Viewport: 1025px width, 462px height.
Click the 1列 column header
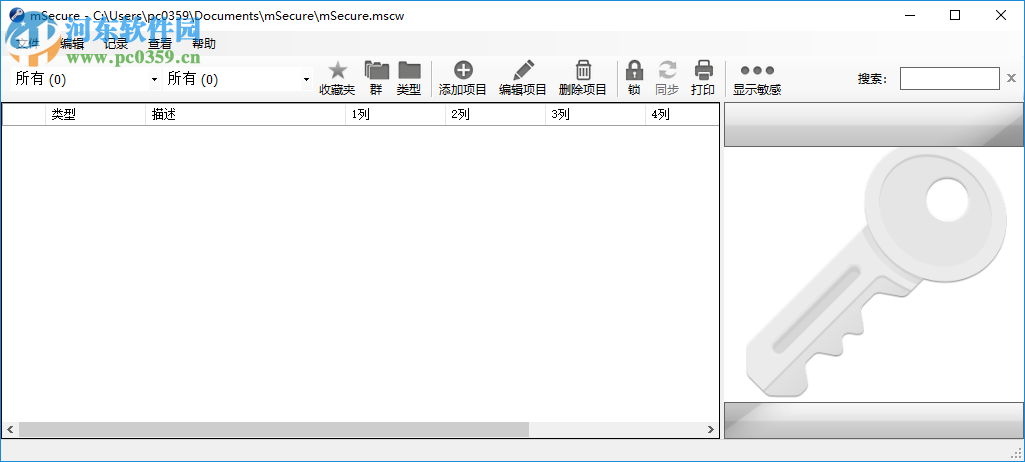click(x=395, y=115)
